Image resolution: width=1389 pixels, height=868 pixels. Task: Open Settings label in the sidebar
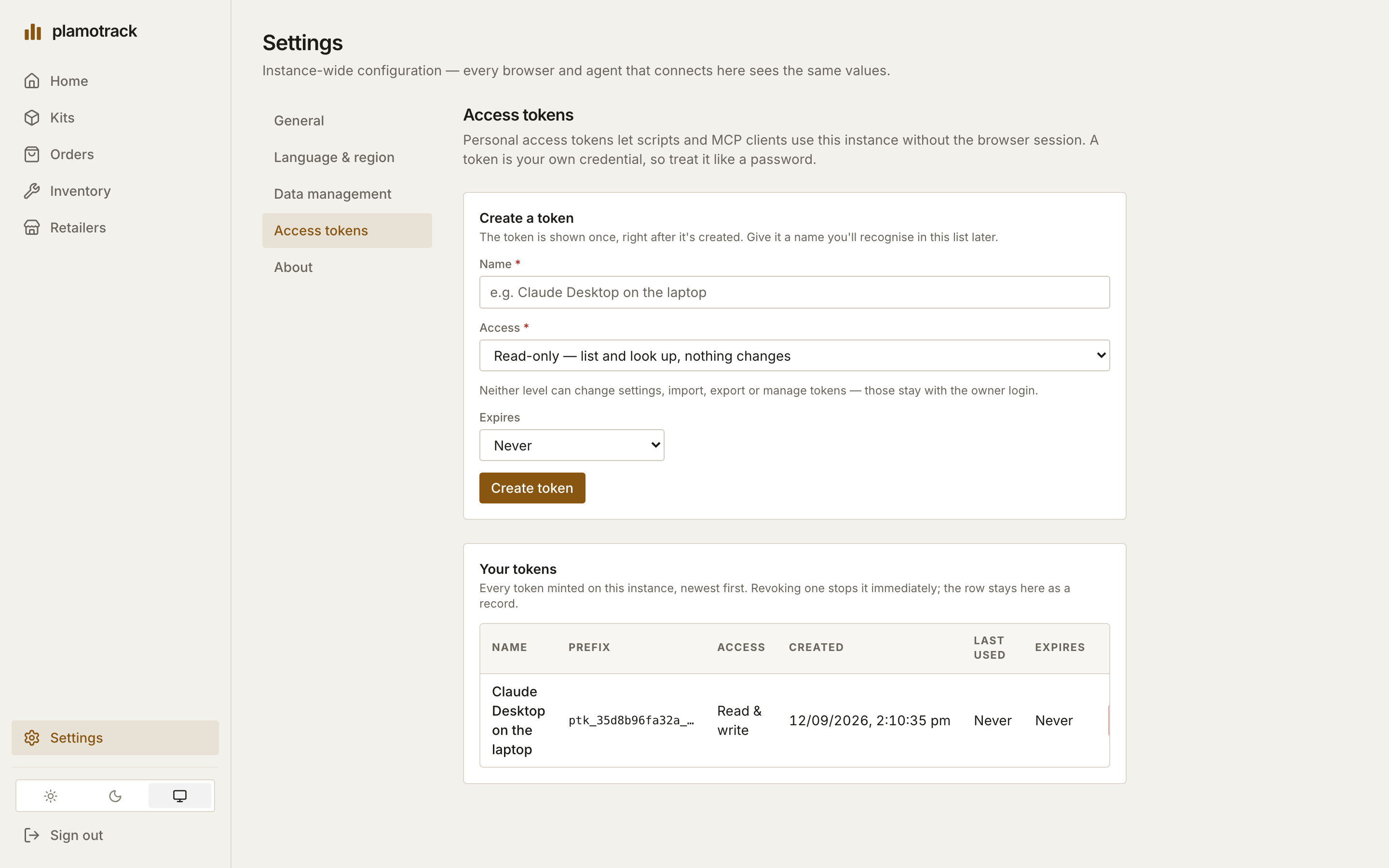click(x=76, y=738)
